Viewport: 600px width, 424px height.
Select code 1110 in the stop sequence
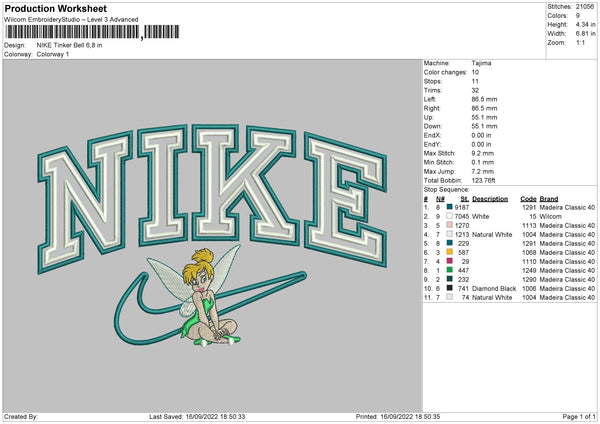(x=529, y=261)
